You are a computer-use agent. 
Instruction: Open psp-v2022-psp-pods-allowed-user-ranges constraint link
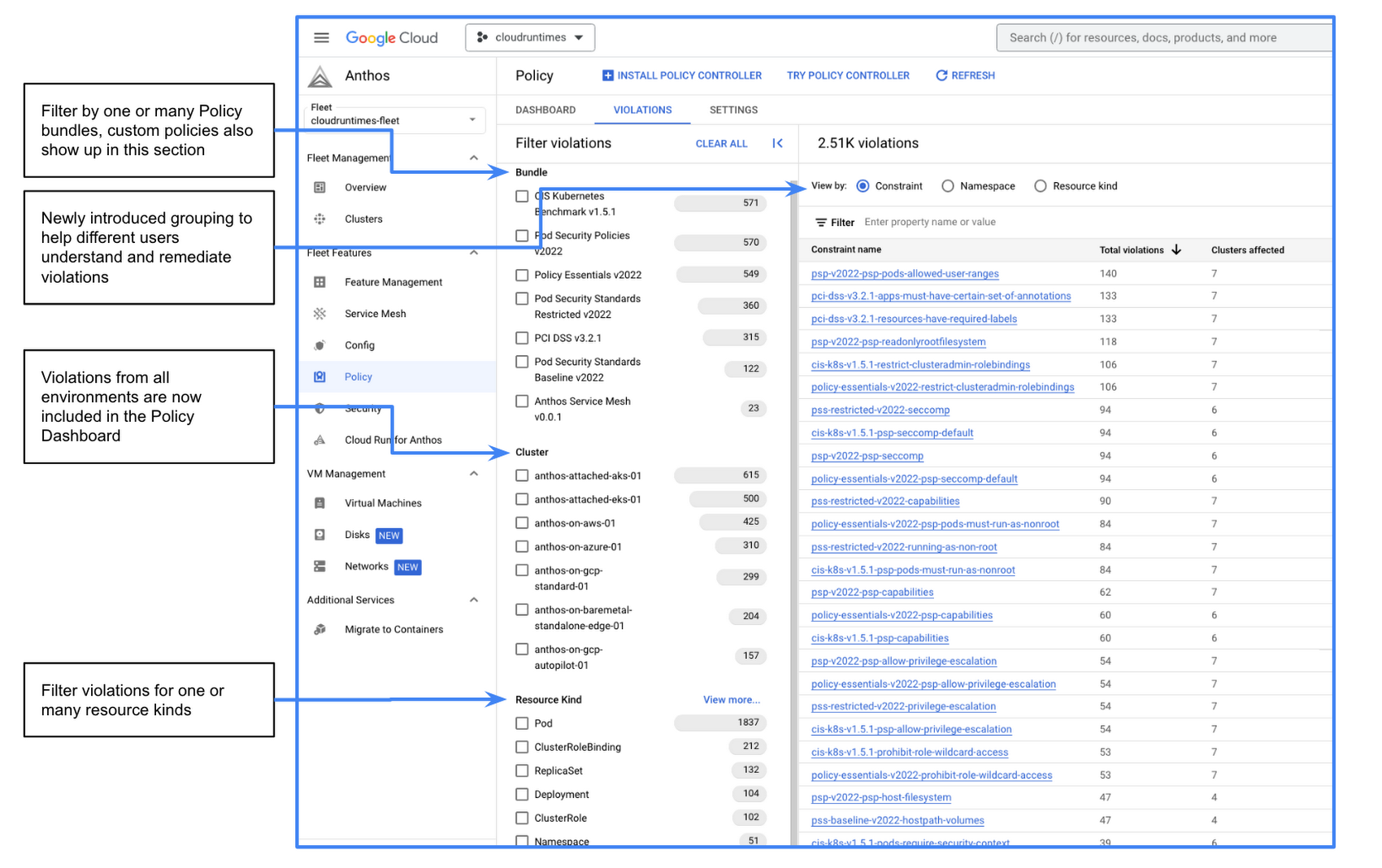[x=905, y=274]
